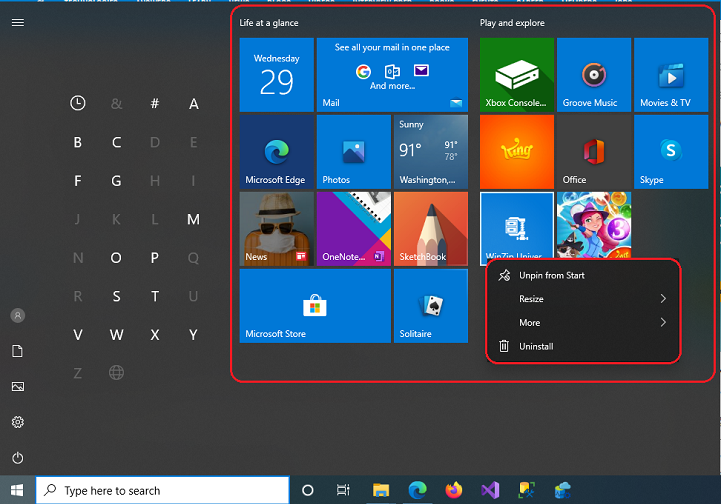
Task: Click the Type here to search box
Action: pos(163,491)
